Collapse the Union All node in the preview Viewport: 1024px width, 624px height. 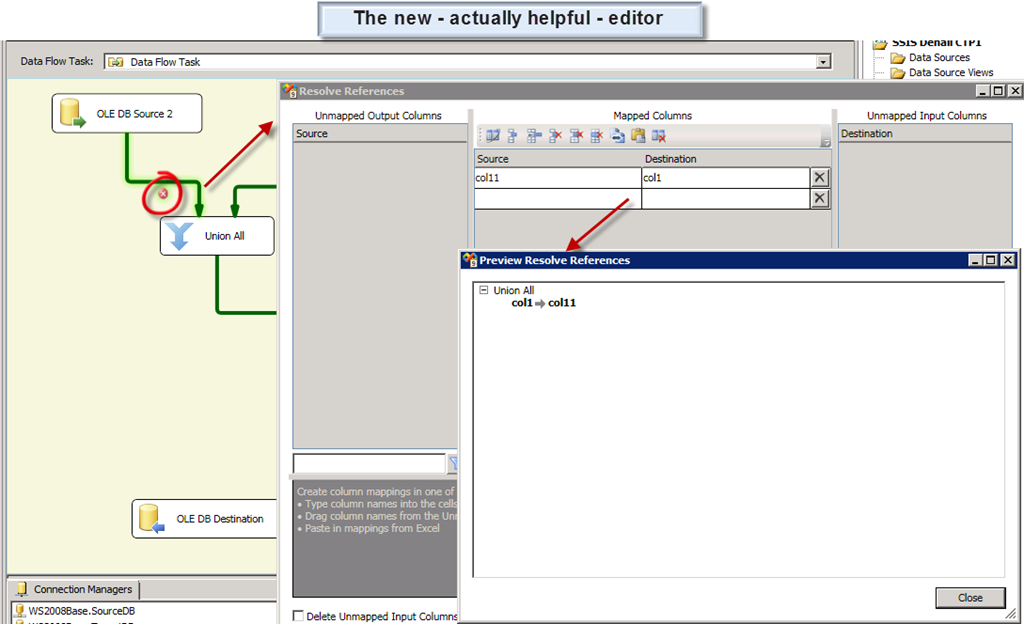[x=483, y=290]
